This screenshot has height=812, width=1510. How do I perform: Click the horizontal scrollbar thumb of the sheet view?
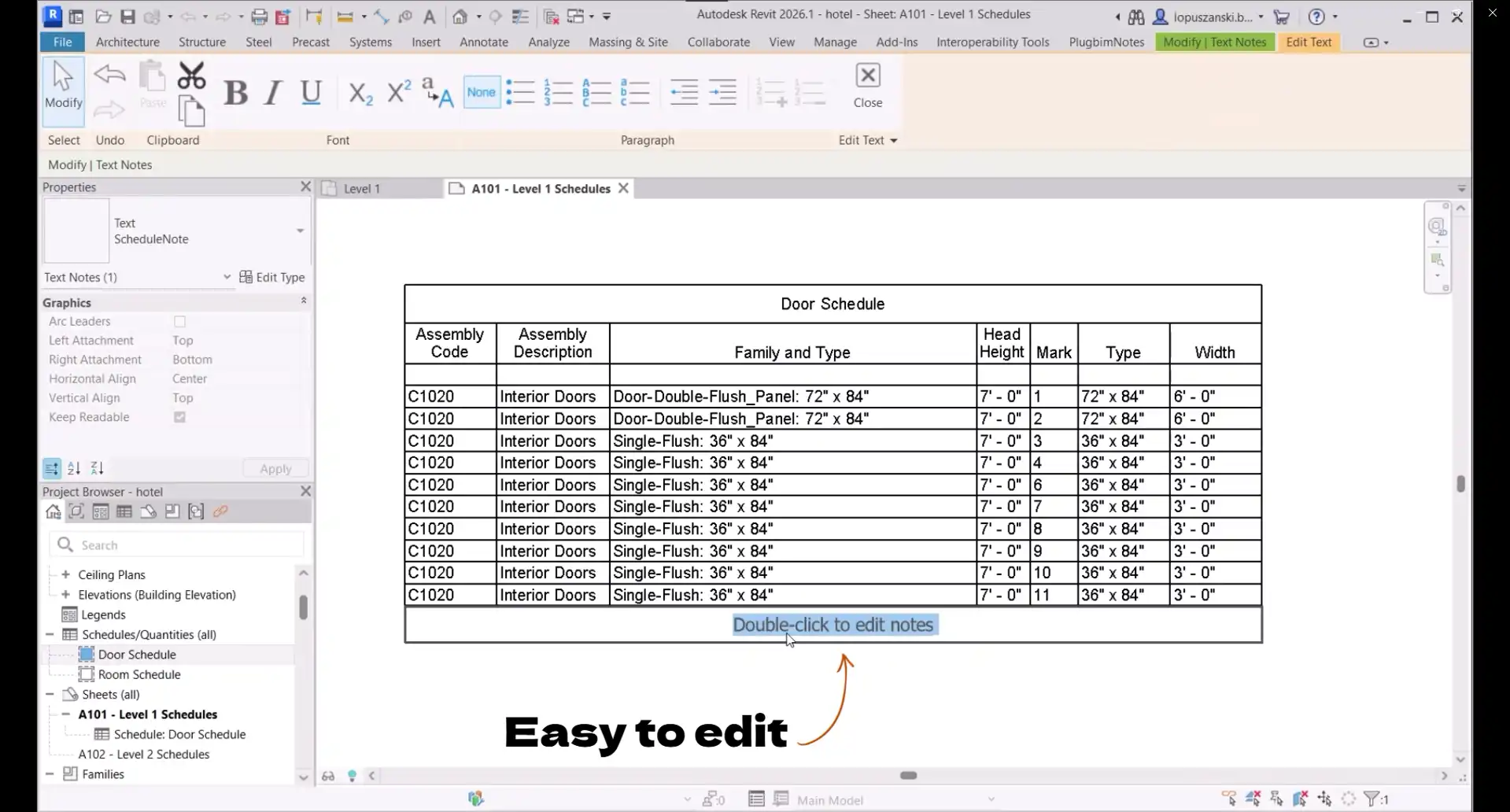(x=908, y=775)
